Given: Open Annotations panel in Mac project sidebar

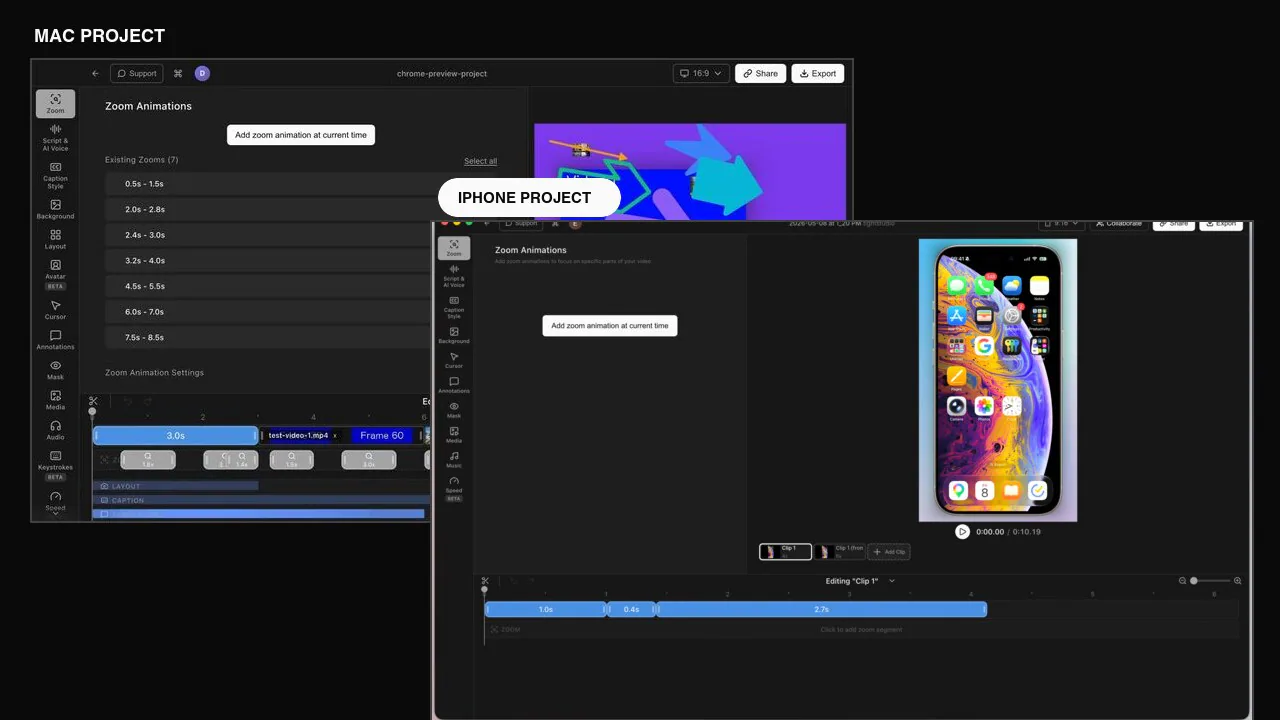Looking at the screenshot, I should coord(55,340).
